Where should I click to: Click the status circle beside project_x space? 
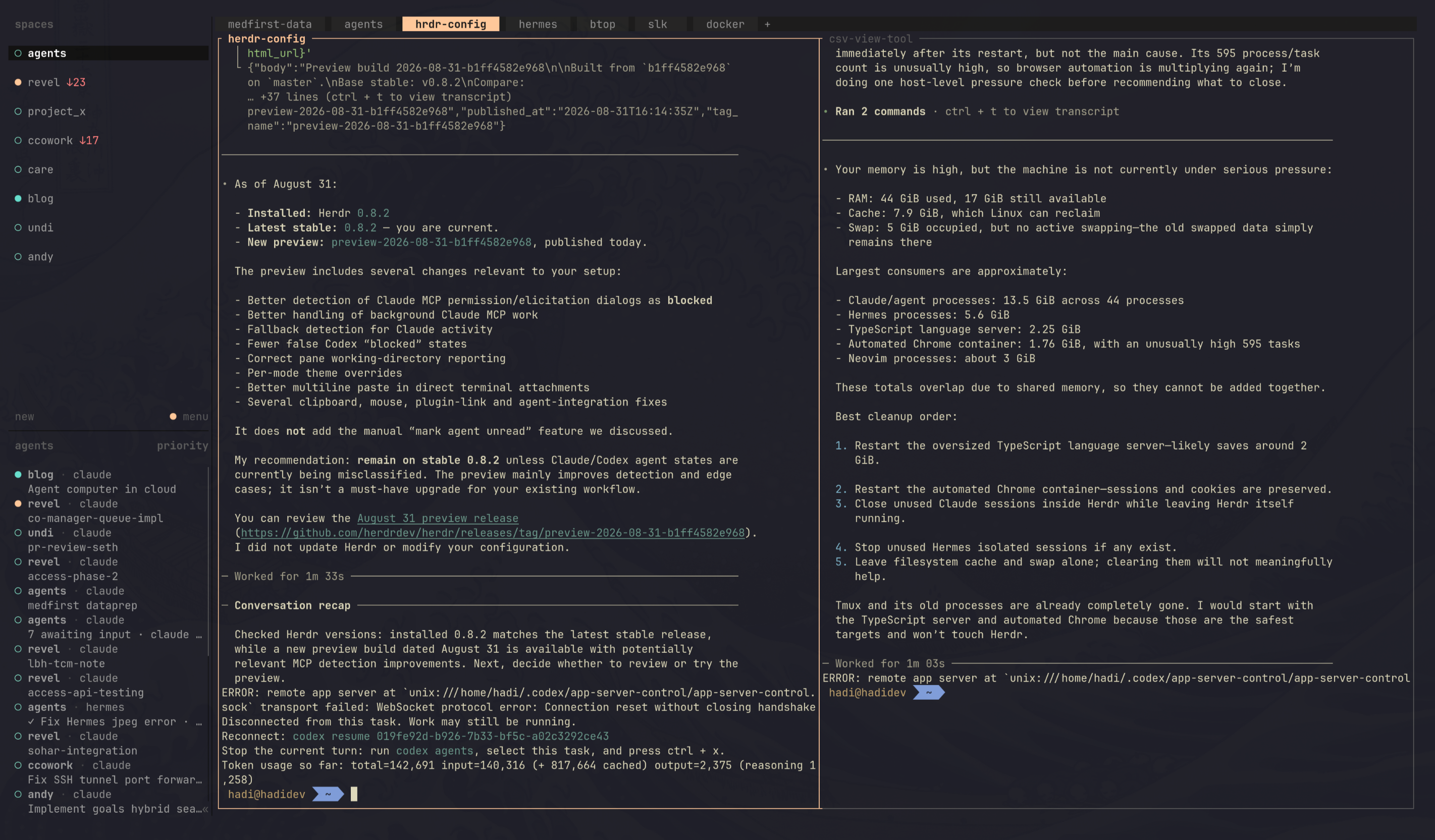[18, 111]
